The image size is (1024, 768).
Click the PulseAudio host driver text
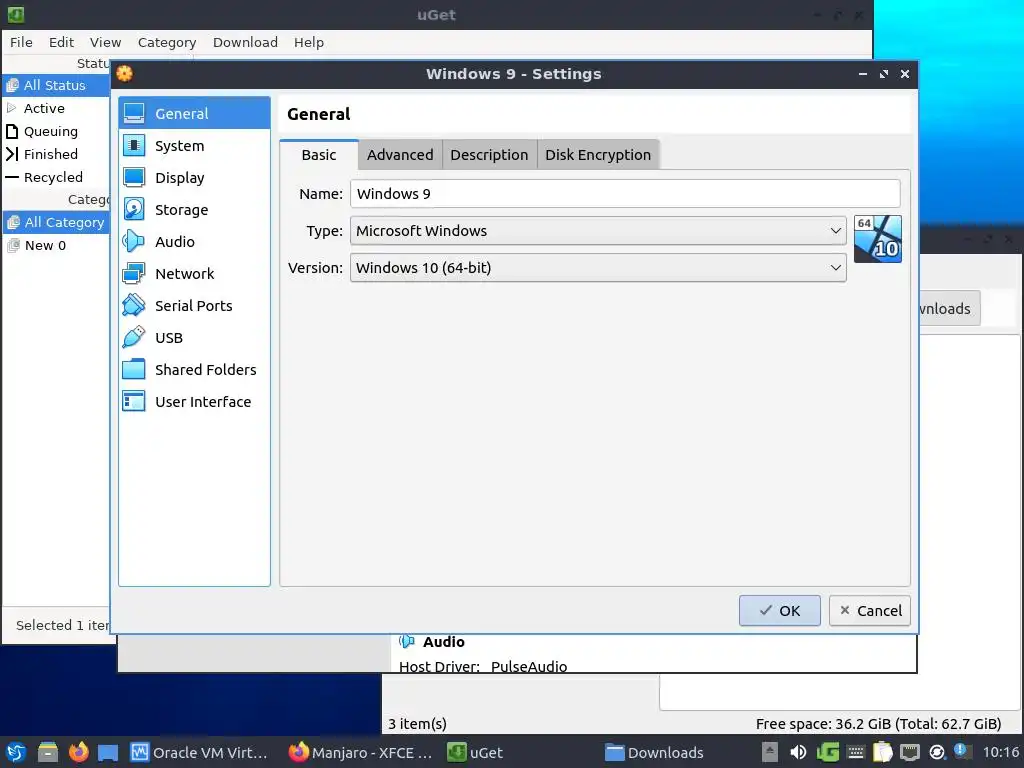[x=529, y=666]
